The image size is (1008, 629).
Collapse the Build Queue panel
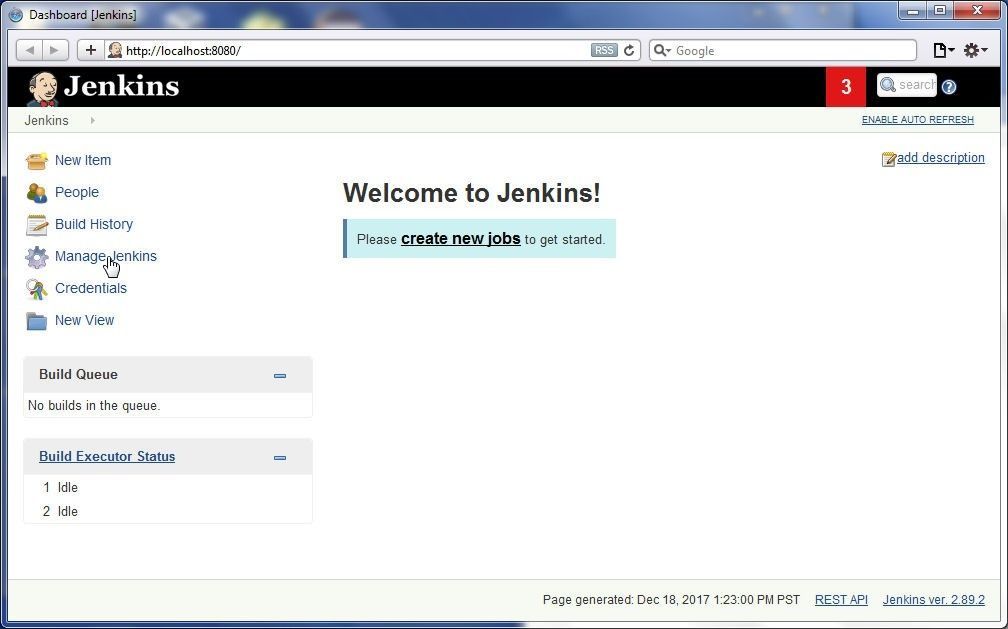(x=280, y=376)
